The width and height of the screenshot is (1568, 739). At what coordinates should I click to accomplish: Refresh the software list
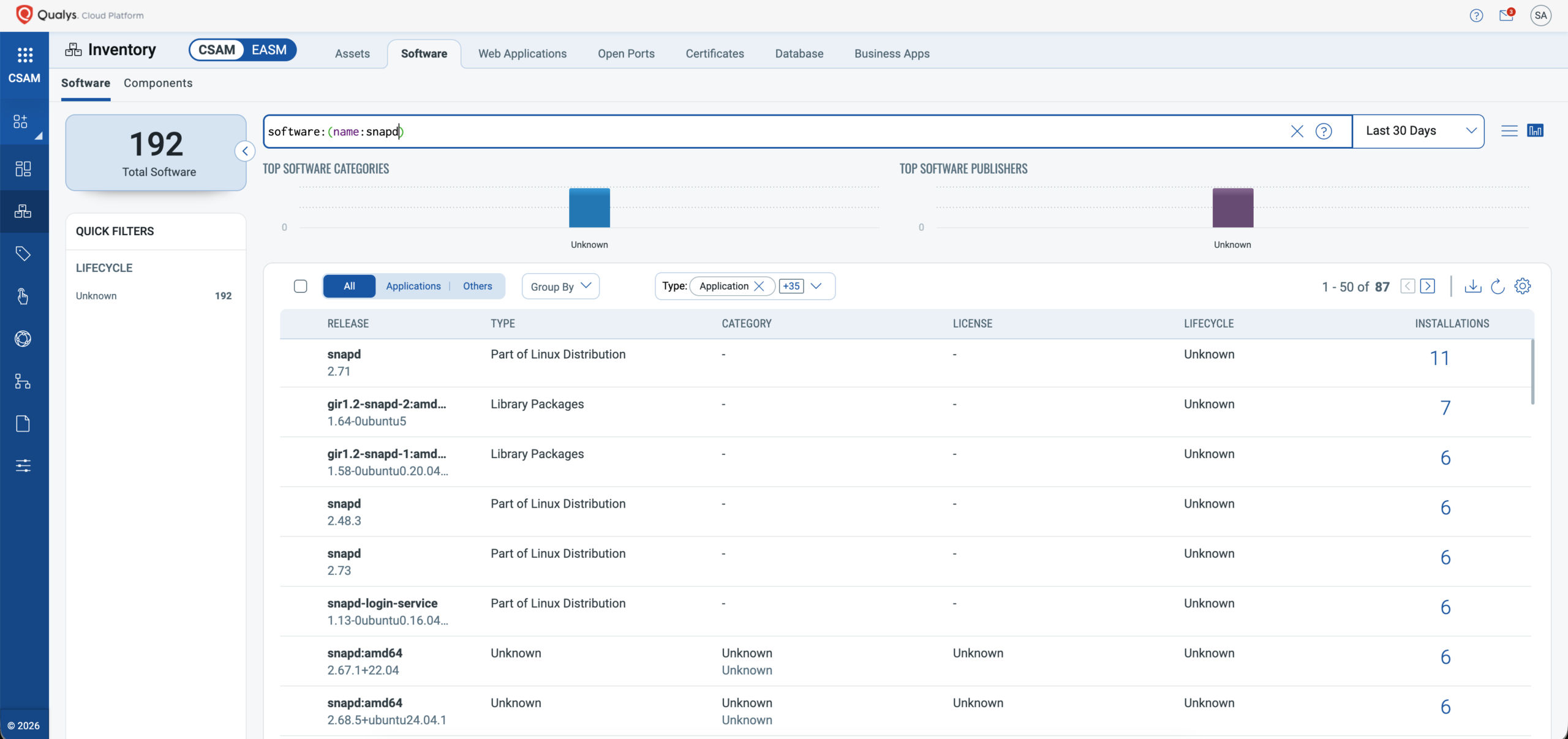coord(1498,286)
